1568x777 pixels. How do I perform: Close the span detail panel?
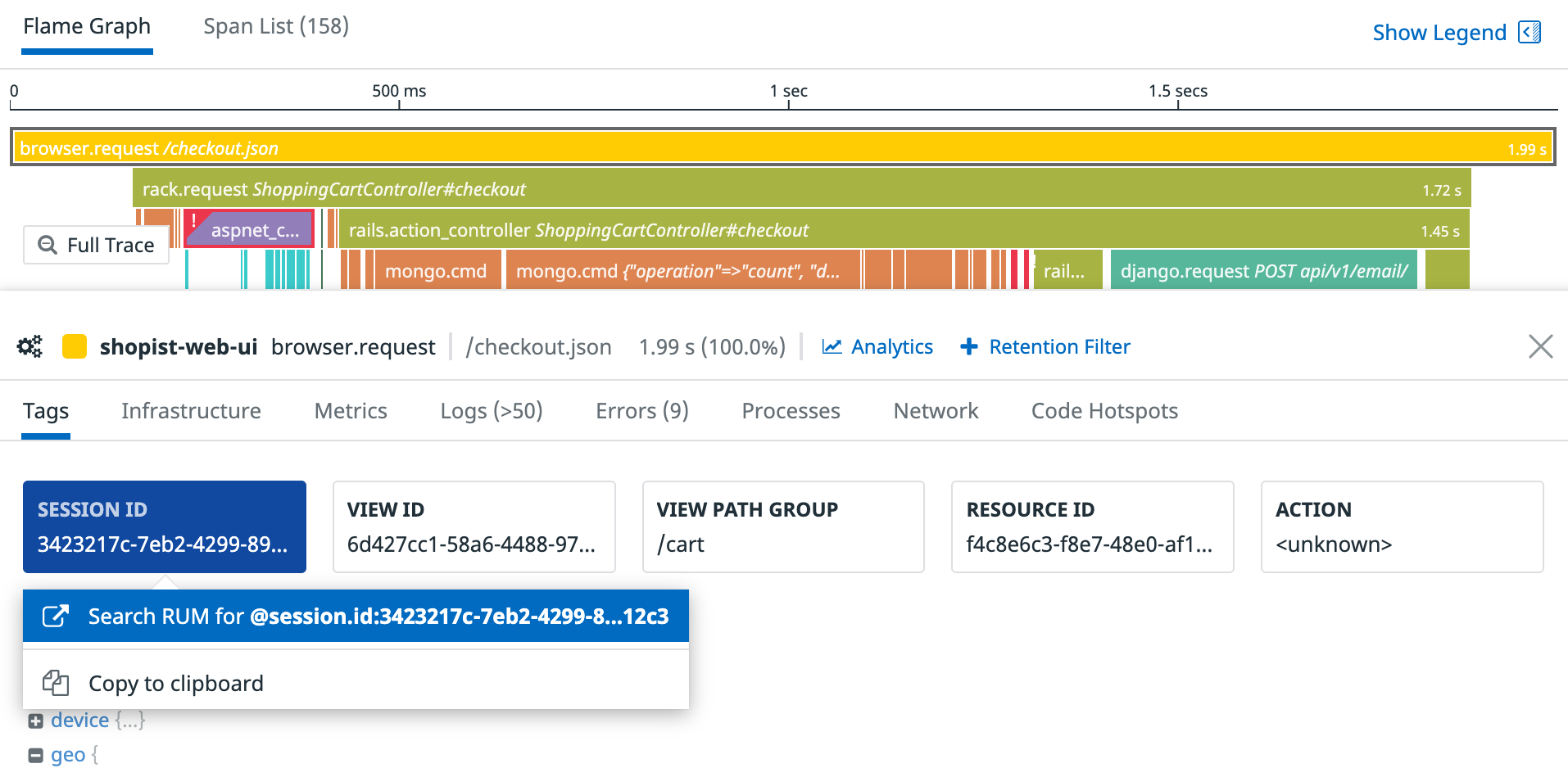click(1541, 346)
